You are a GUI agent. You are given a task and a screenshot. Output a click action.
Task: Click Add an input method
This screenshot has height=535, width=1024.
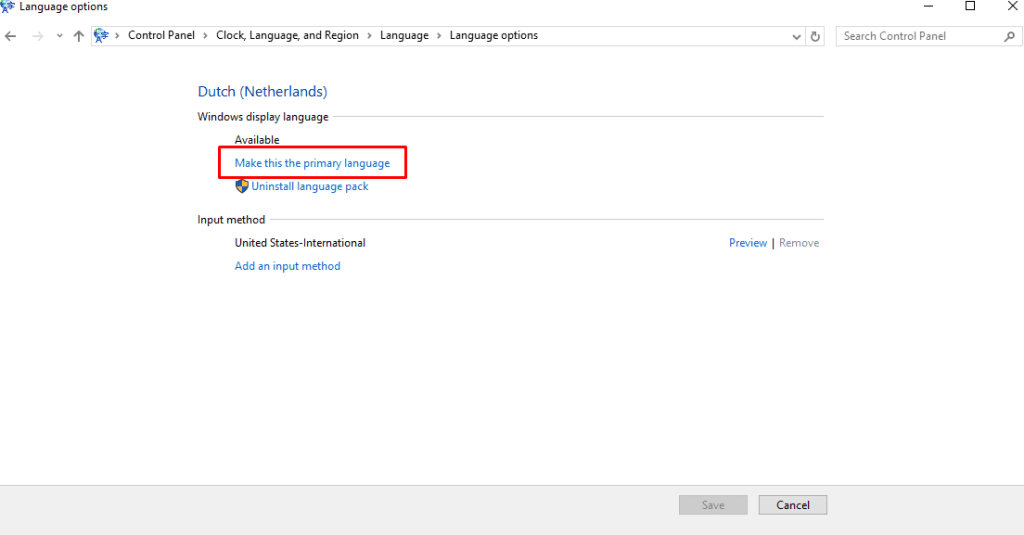click(287, 266)
